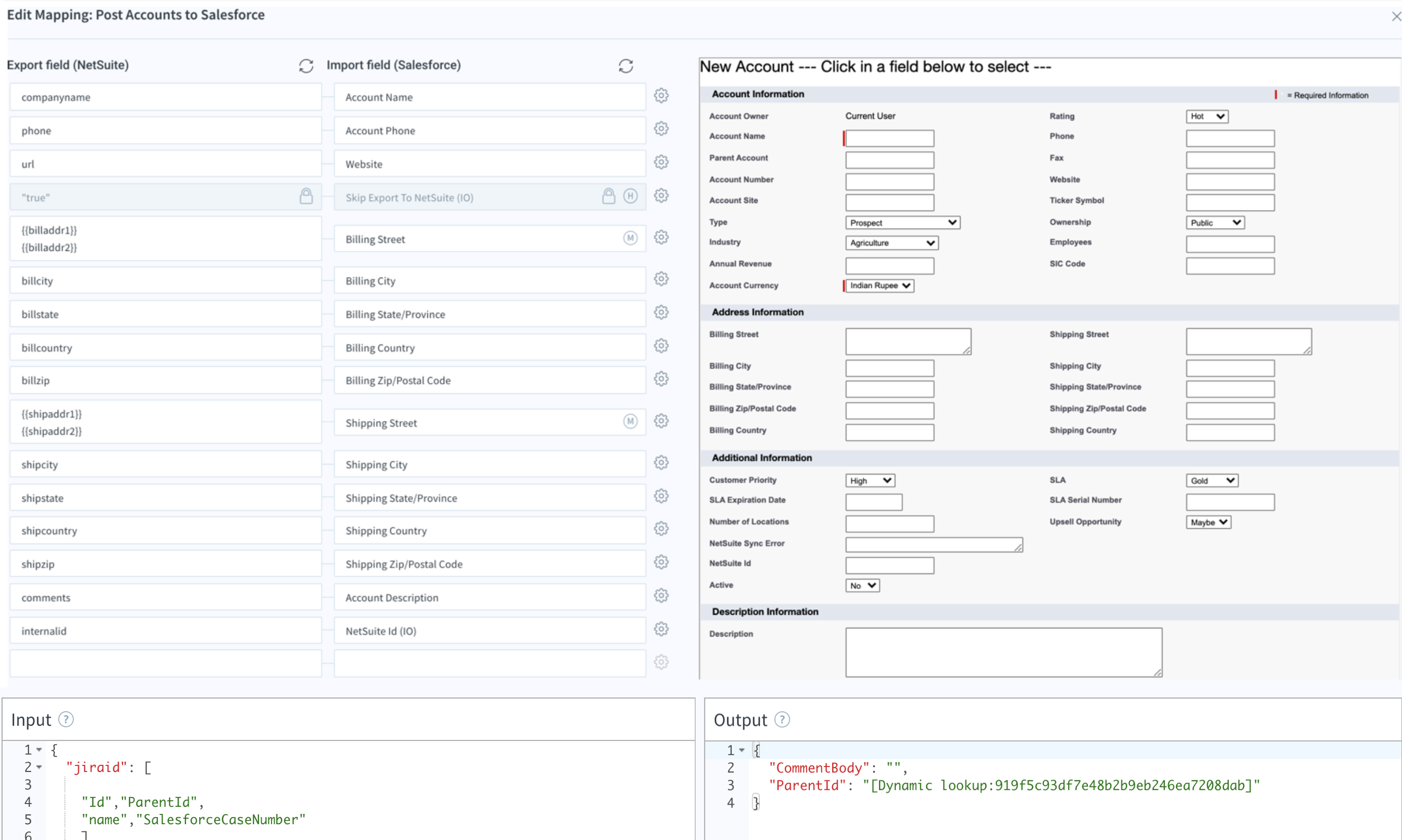Click the Website import field
The image size is (1402, 840).
click(489, 164)
